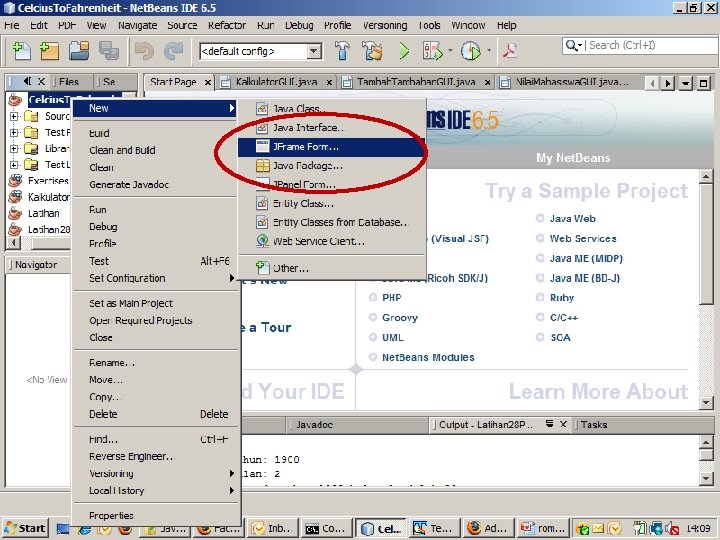Select the Web Services sample radio
720x540 pixels.
[540, 238]
